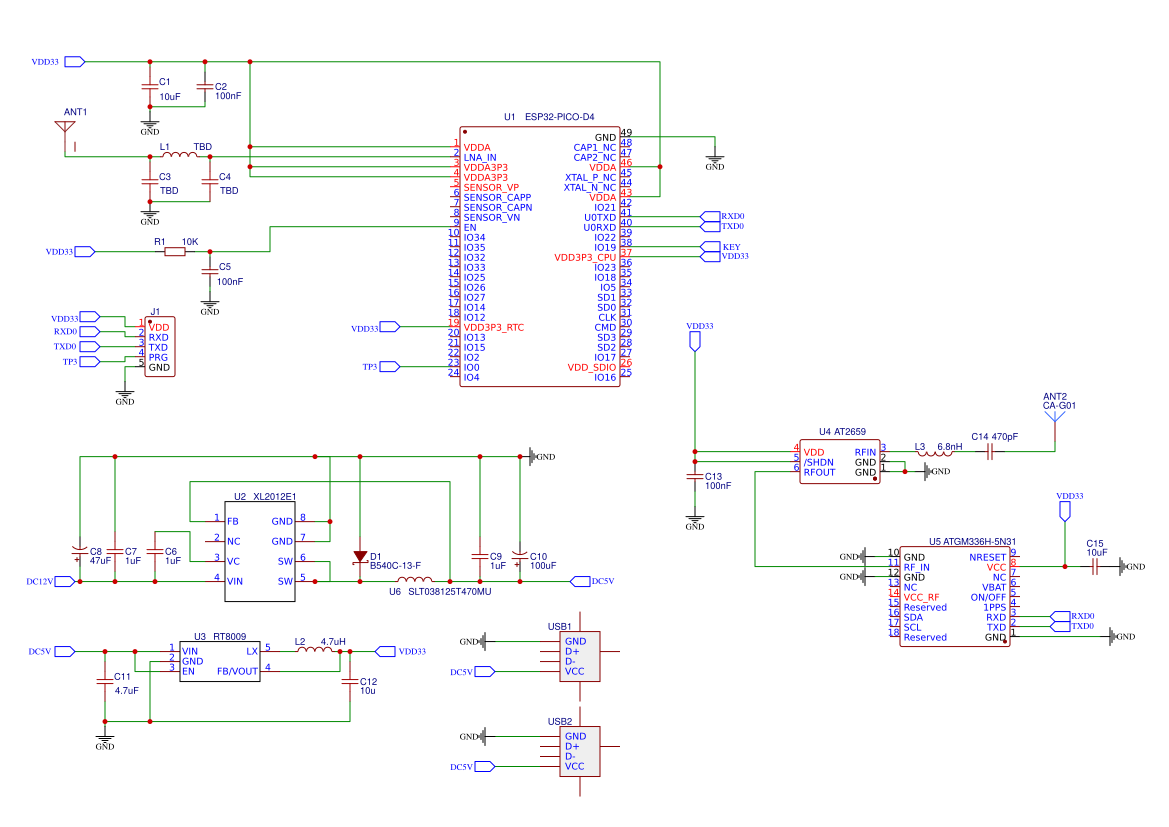This screenshot has width=1169, height=827.
Task: Click the FB/VOUT pin label on U3
Action: (237, 672)
